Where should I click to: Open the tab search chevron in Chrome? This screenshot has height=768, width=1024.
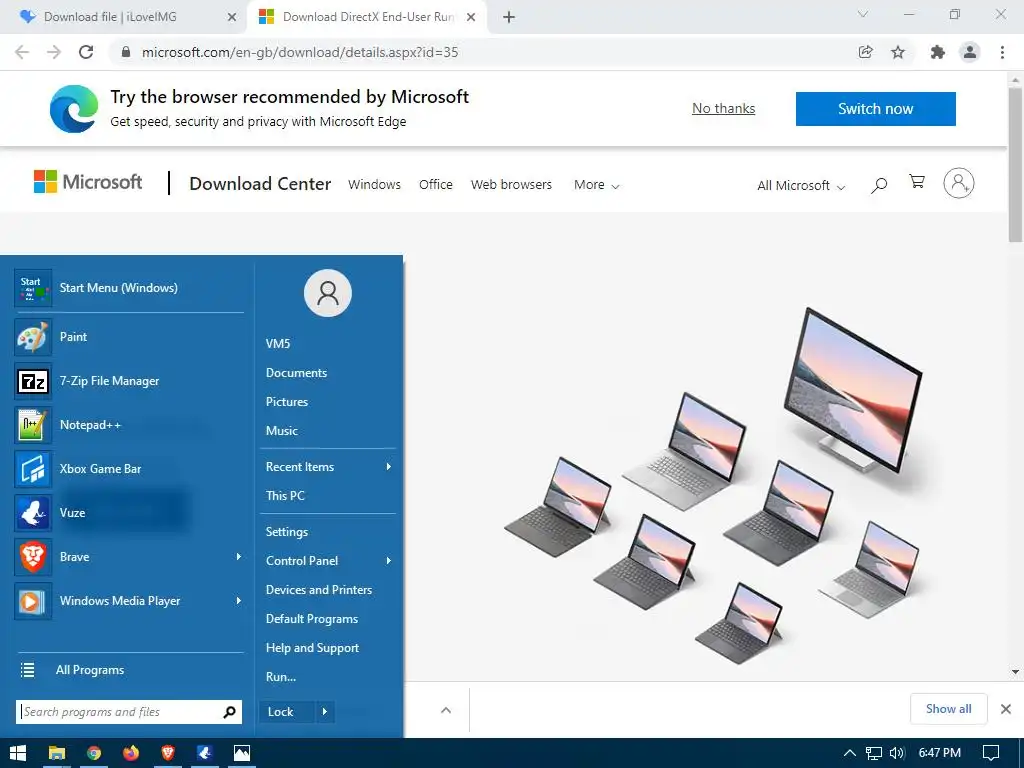[x=863, y=14]
